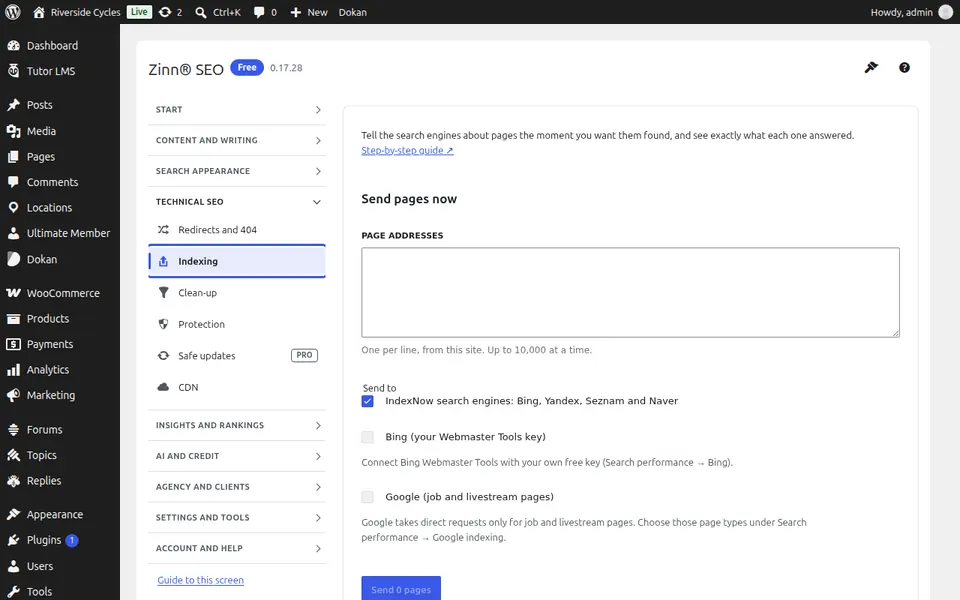The image size is (960, 600).
Task: Expand the Start section
Action: [x=237, y=110]
